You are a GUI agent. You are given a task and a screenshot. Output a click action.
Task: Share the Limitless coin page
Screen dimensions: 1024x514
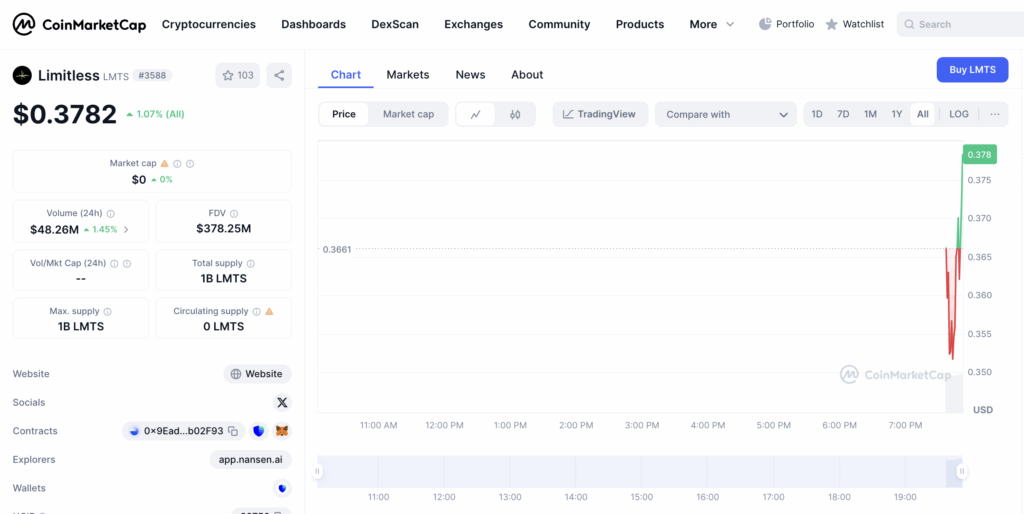click(279, 75)
